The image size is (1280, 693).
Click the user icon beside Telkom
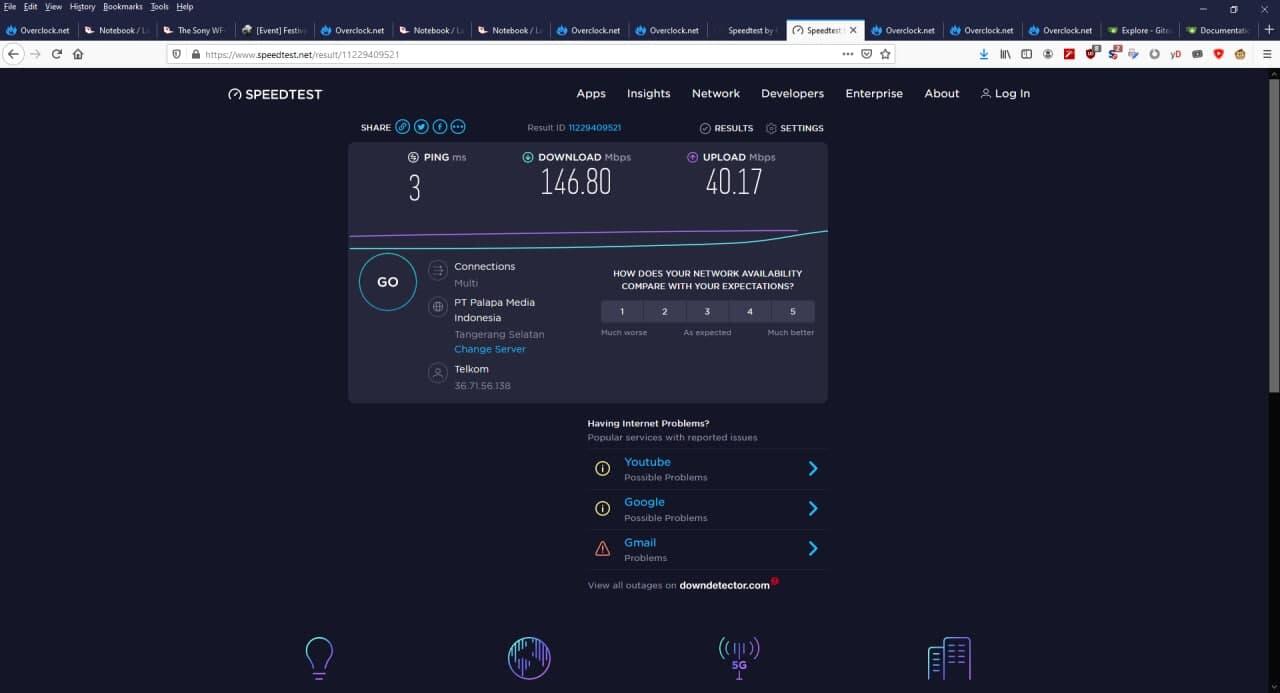(437, 373)
